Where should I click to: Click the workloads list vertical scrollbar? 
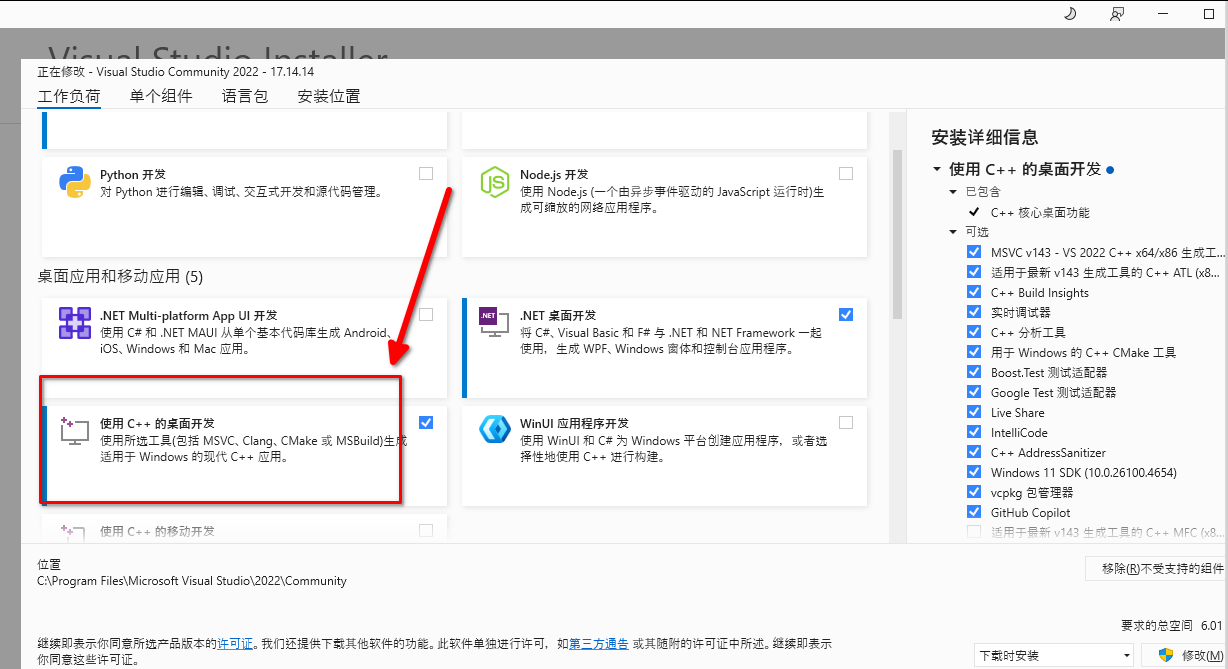(x=896, y=230)
